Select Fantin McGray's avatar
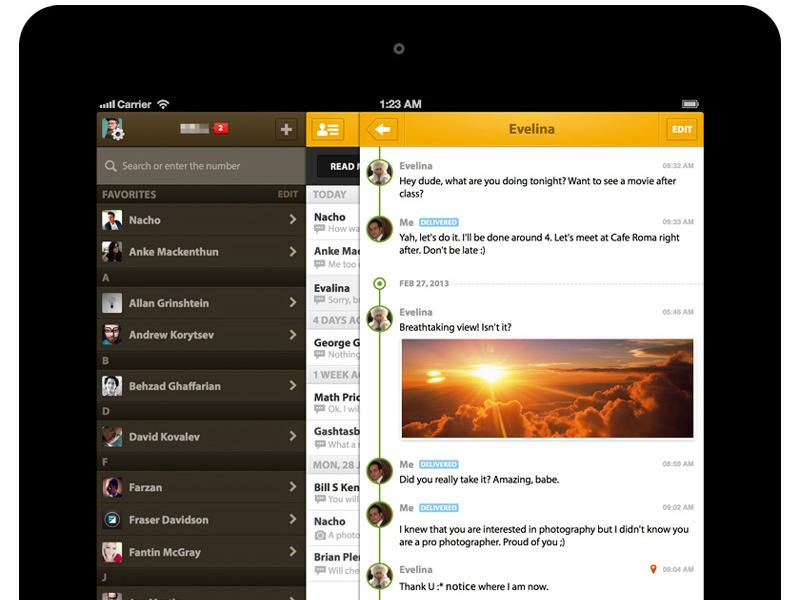Viewport: 800px width, 600px height. [x=112, y=552]
